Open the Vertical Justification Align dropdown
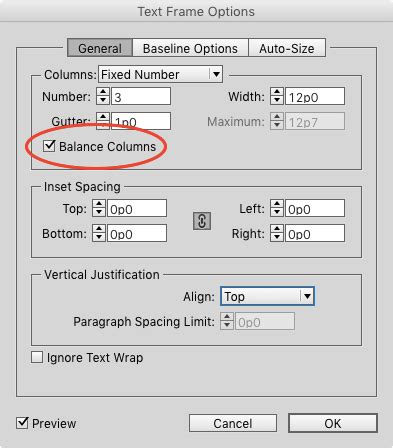This screenshot has width=393, height=448. 267,296
